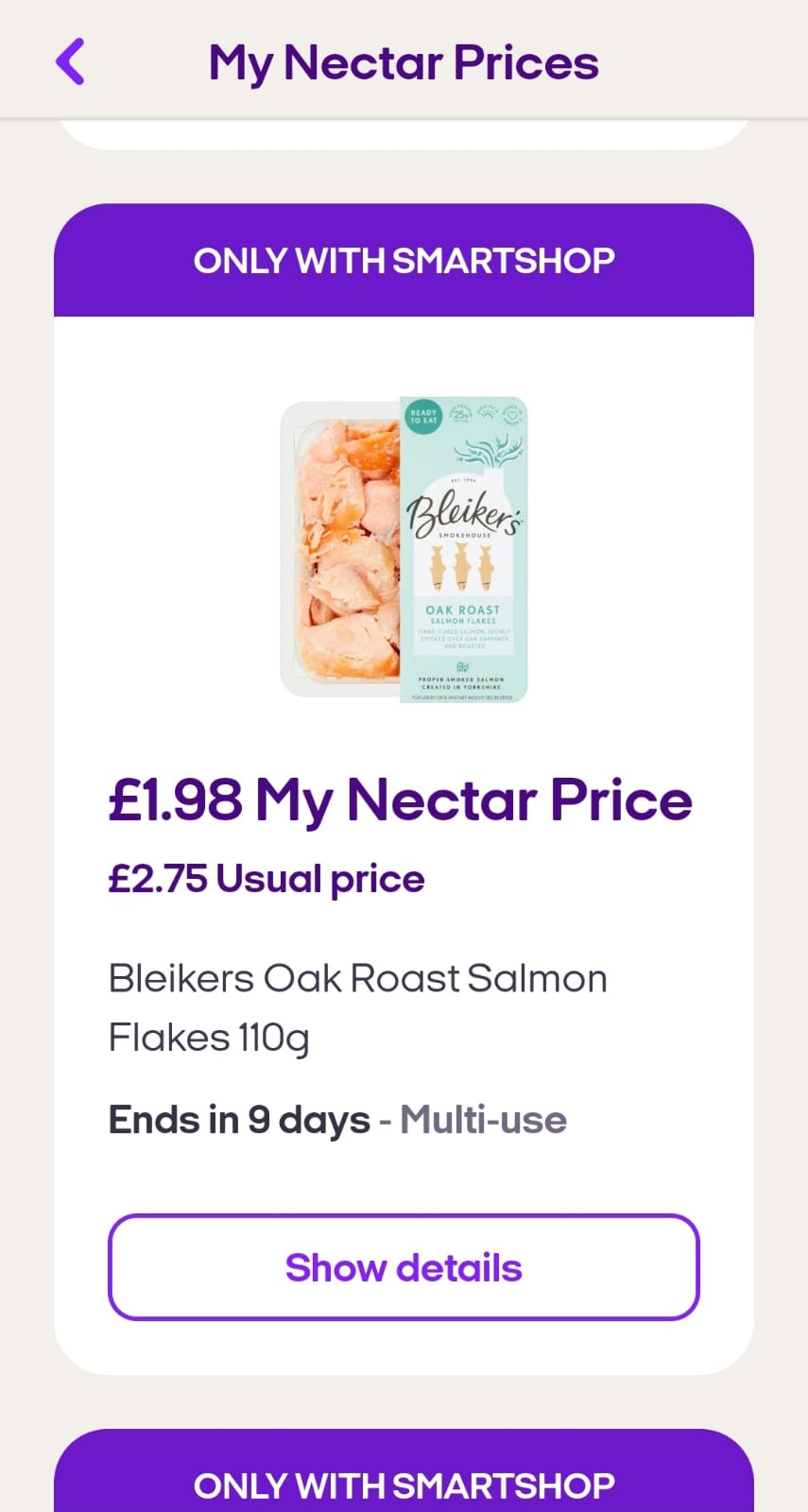Viewport: 808px width, 1512px height.
Task: Select 'Bleikers Oak Roast Salmon Flakes 110g' name
Action: 359,1006
